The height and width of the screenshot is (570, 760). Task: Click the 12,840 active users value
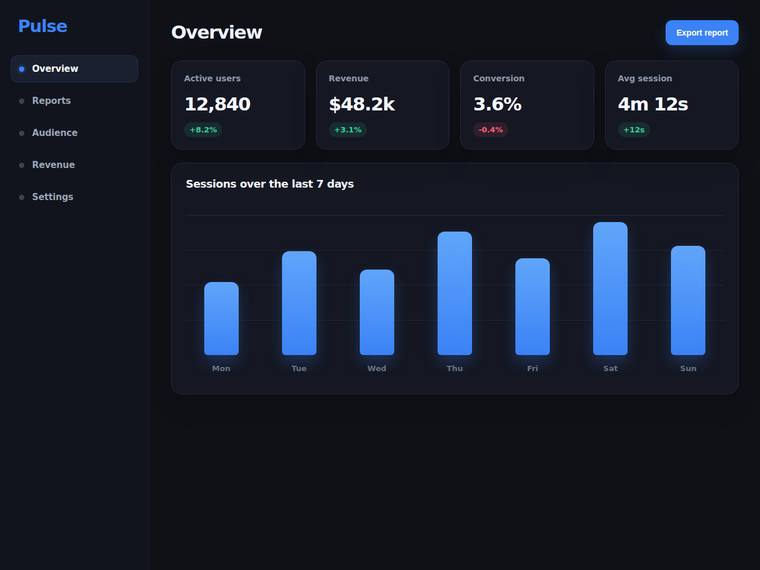tap(218, 104)
